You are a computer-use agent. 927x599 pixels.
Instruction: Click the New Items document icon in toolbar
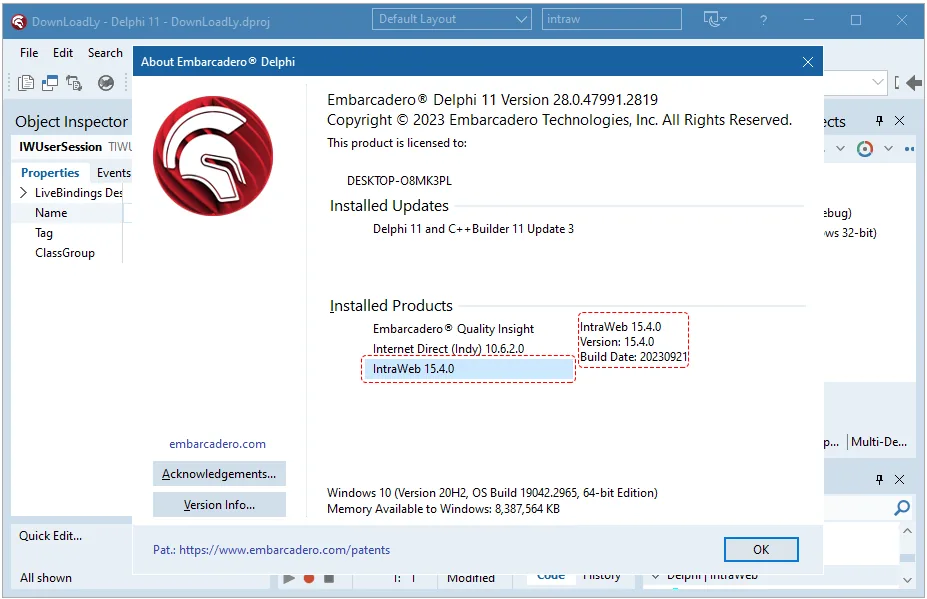point(25,83)
